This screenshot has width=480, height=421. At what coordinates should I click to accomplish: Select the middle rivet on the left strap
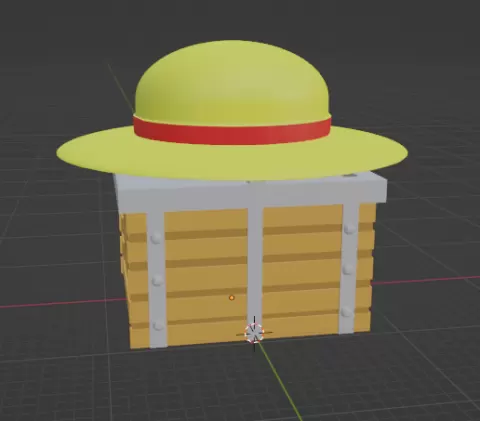click(157, 281)
